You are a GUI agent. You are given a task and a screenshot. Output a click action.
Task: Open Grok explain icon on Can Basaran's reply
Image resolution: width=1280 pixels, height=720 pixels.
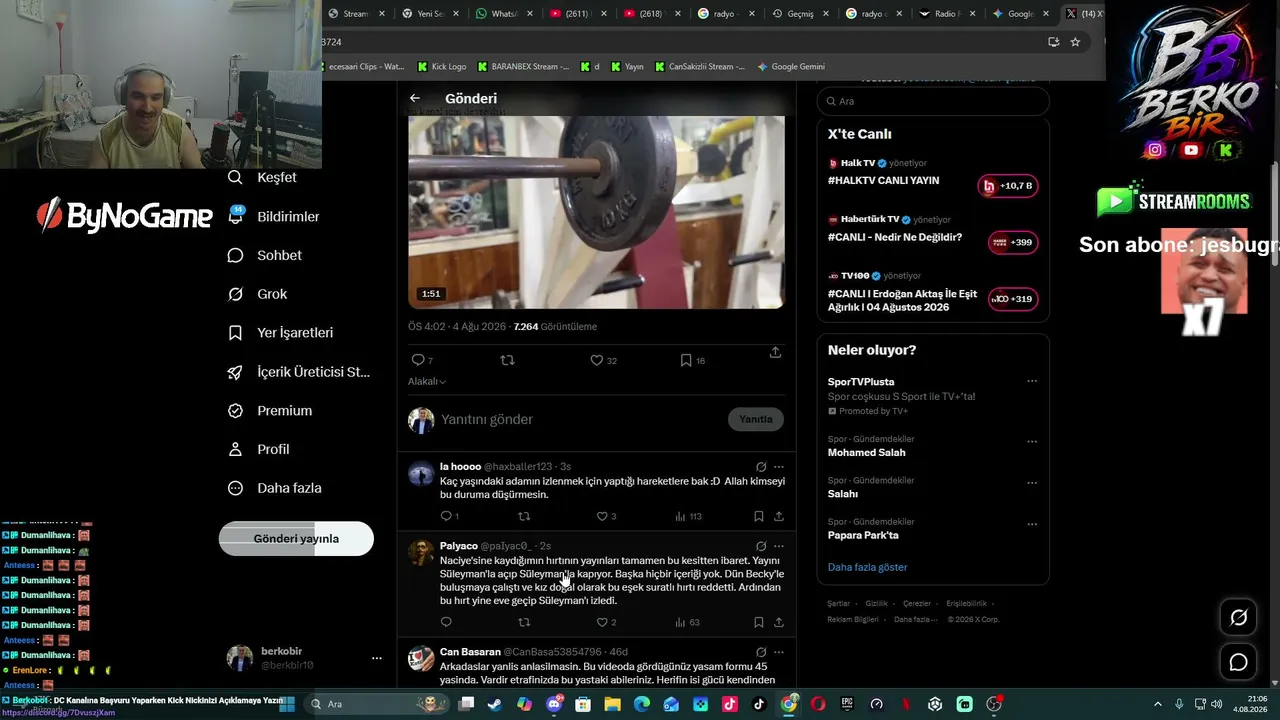click(761, 652)
